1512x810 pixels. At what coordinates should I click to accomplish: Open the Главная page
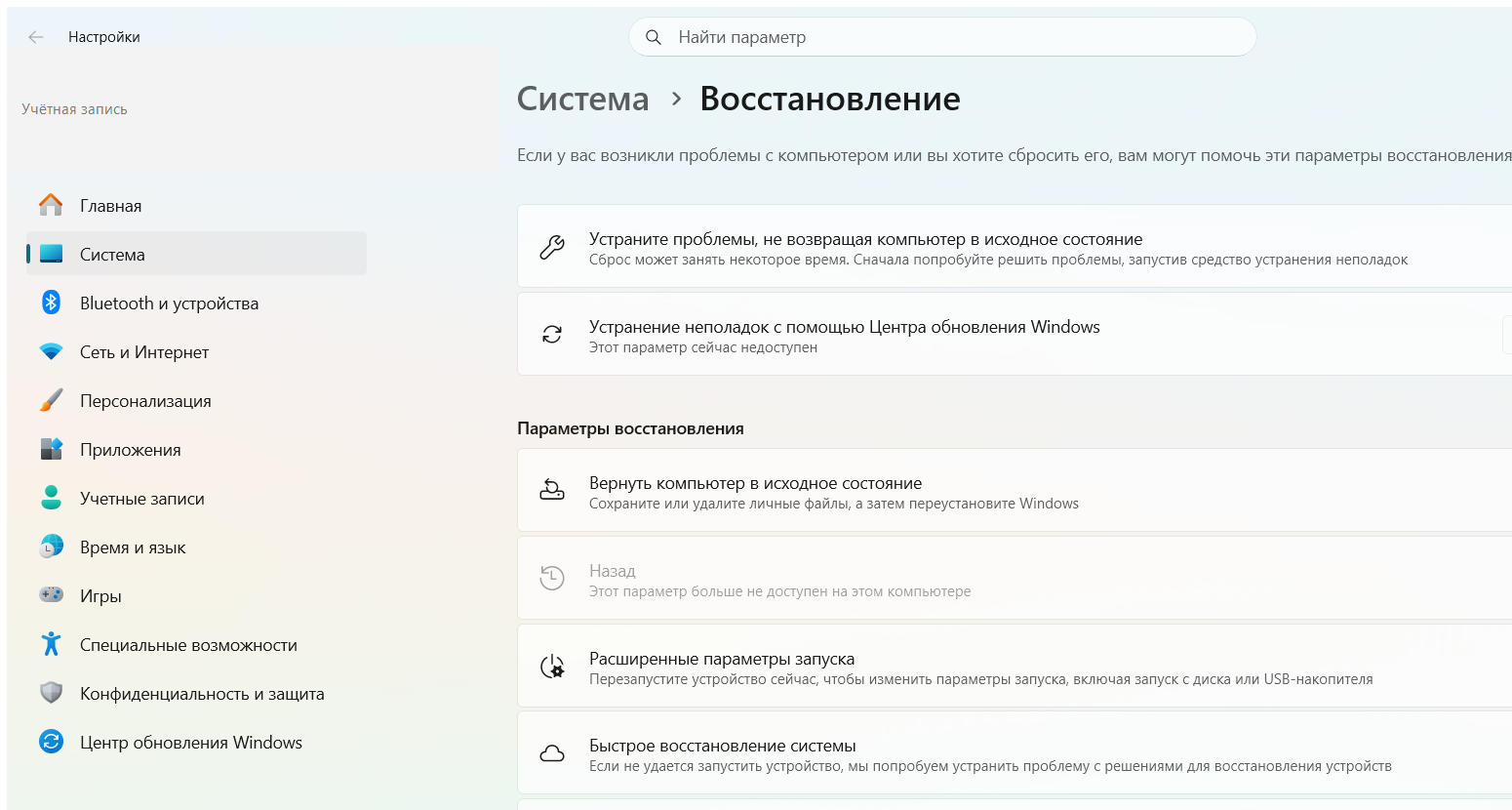(196, 205)
